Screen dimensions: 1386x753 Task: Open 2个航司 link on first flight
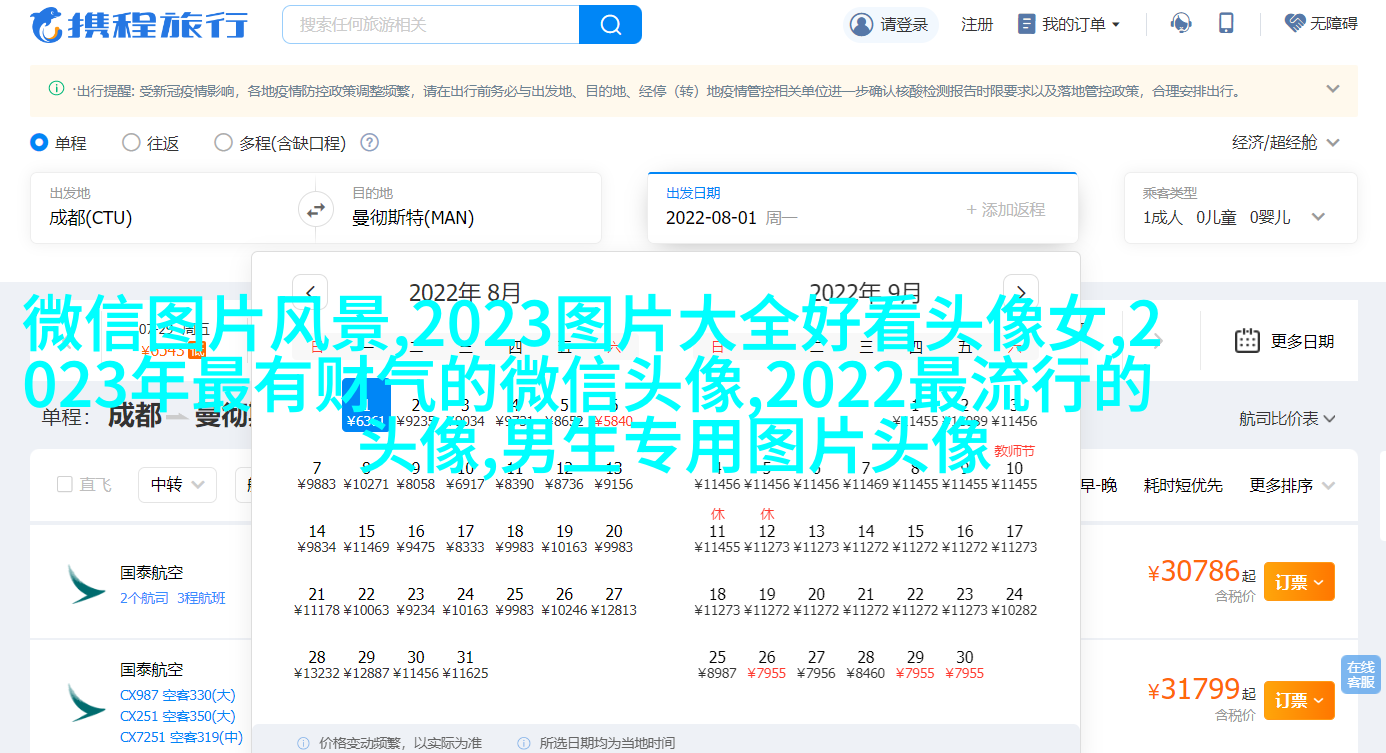pyautogui.click(x=145, y=598)
